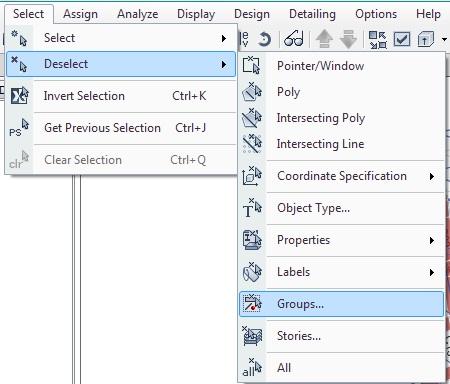The width and height of the screenshot is (450, 384).
Task: Click the Deselect Stories icon
Action: click(252, 336)
